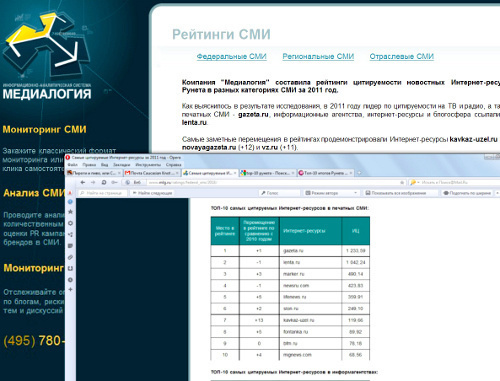Open the Анализ СМИ heading link
Viewport: 500px width, 381px height.
(33, 193)
